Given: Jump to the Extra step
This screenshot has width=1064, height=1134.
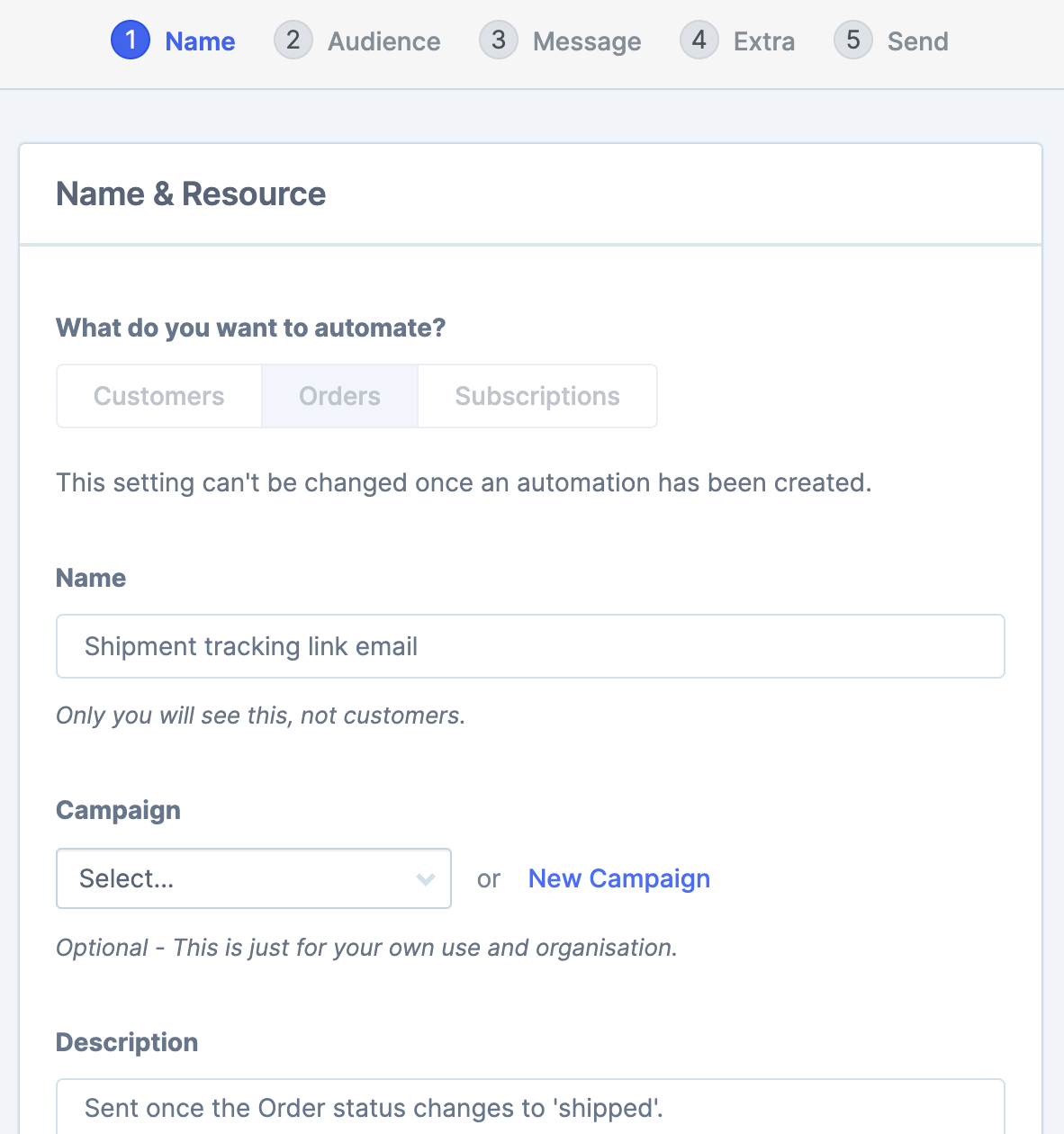Looking at the screenshot, I should point(764,41).
